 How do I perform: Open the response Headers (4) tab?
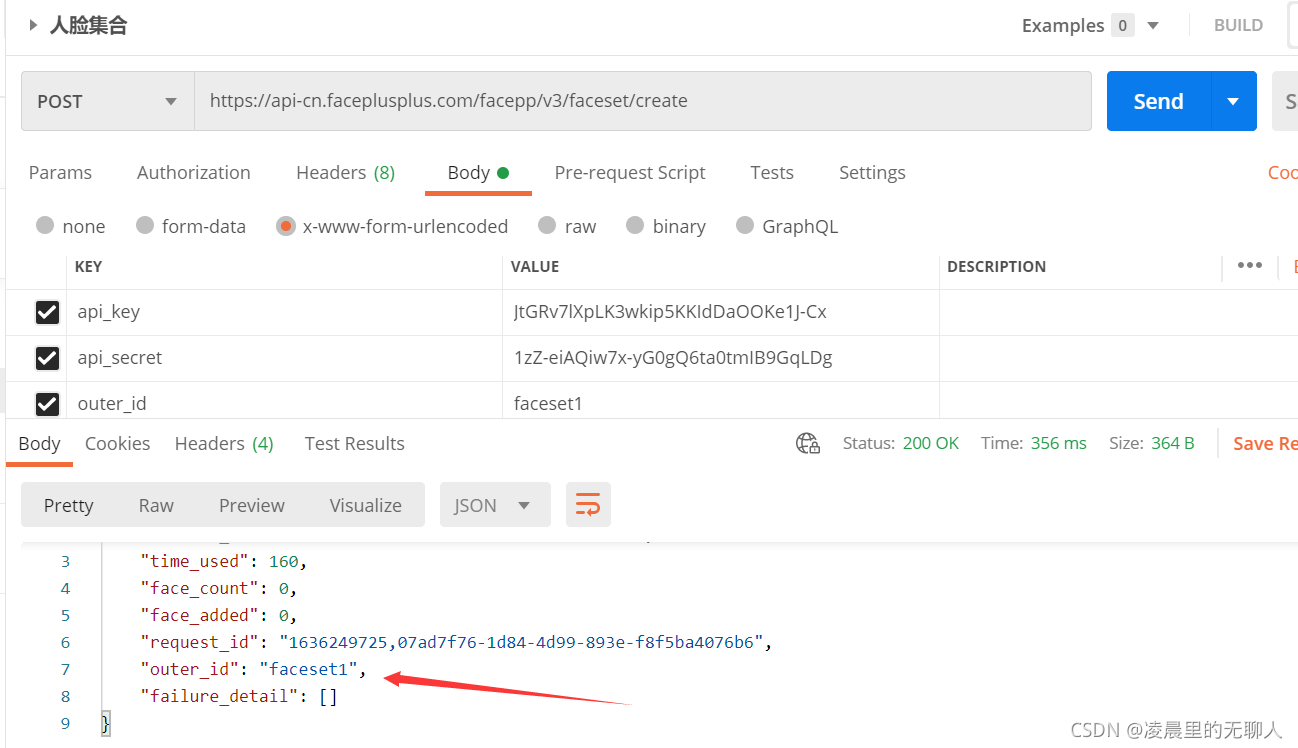[224, 444]
